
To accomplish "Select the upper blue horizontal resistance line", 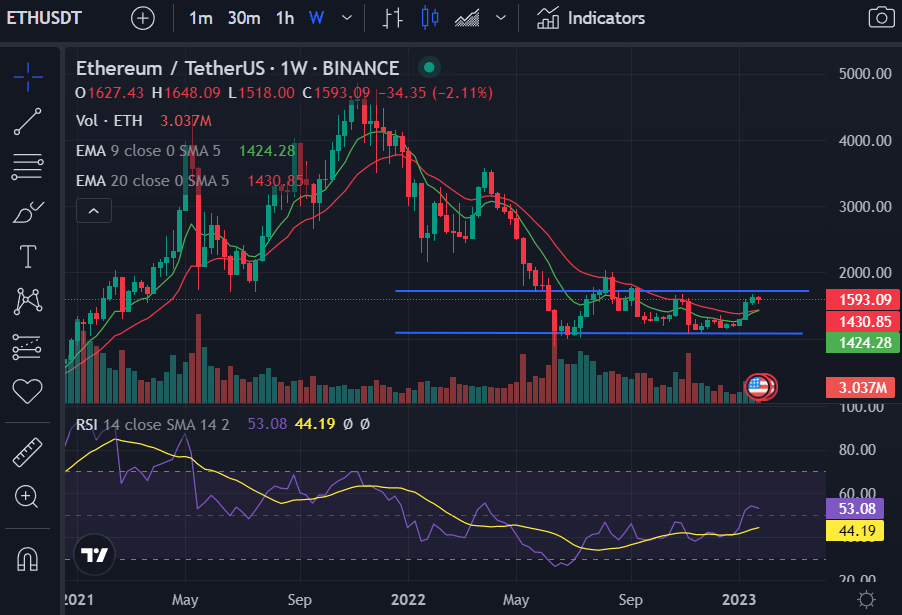I will [602, 291].
